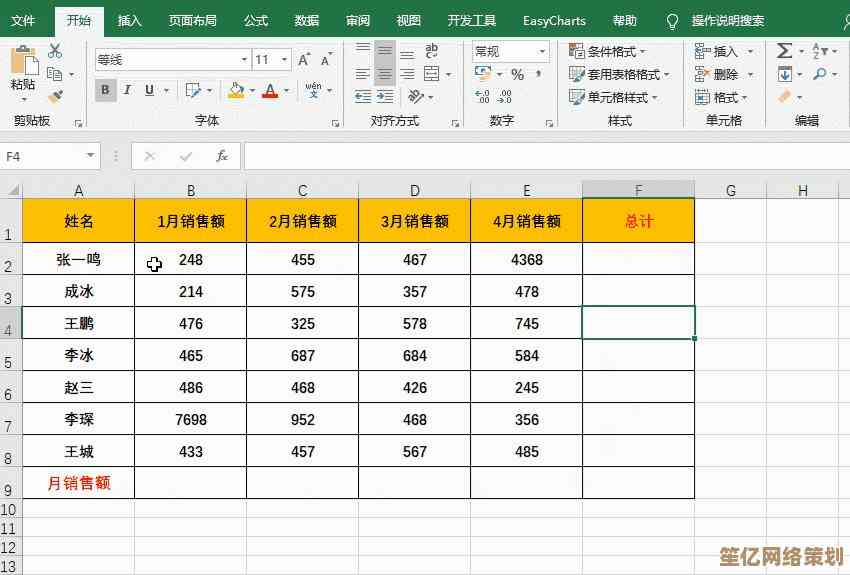
Task: Click the AutoSum sigma icon
Action: pyautogui.click(x=784, y=51)
